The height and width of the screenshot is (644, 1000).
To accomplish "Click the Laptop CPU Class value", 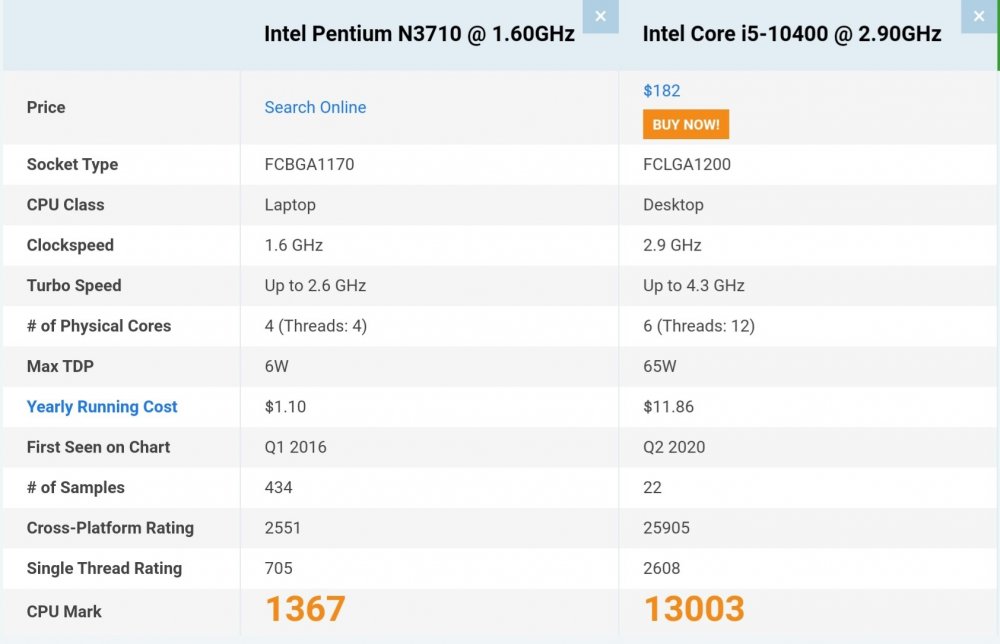I will click(x=290, y=205).
